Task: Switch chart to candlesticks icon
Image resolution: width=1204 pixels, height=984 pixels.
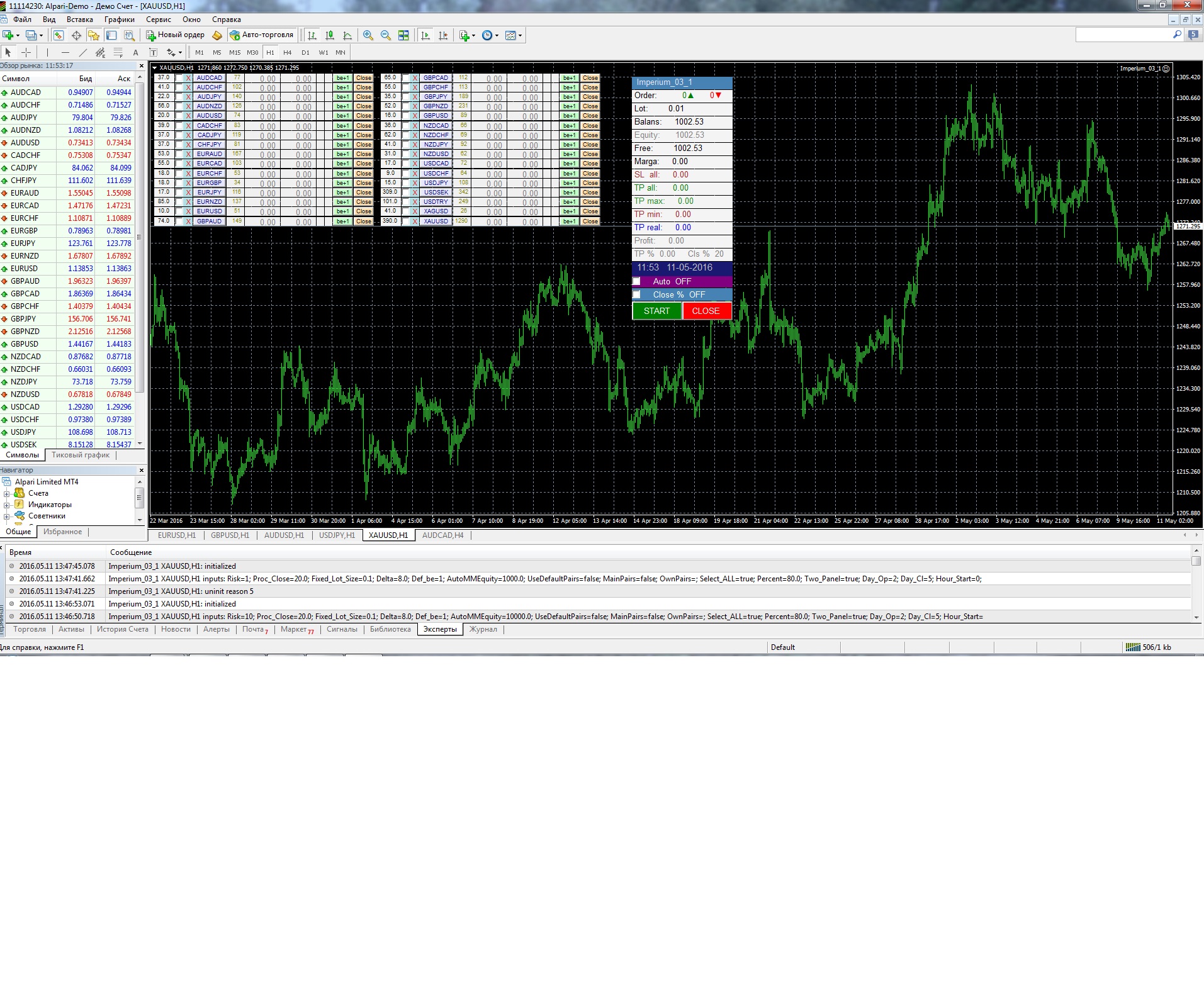Action: pyautogui.click(x=330, y=35)
